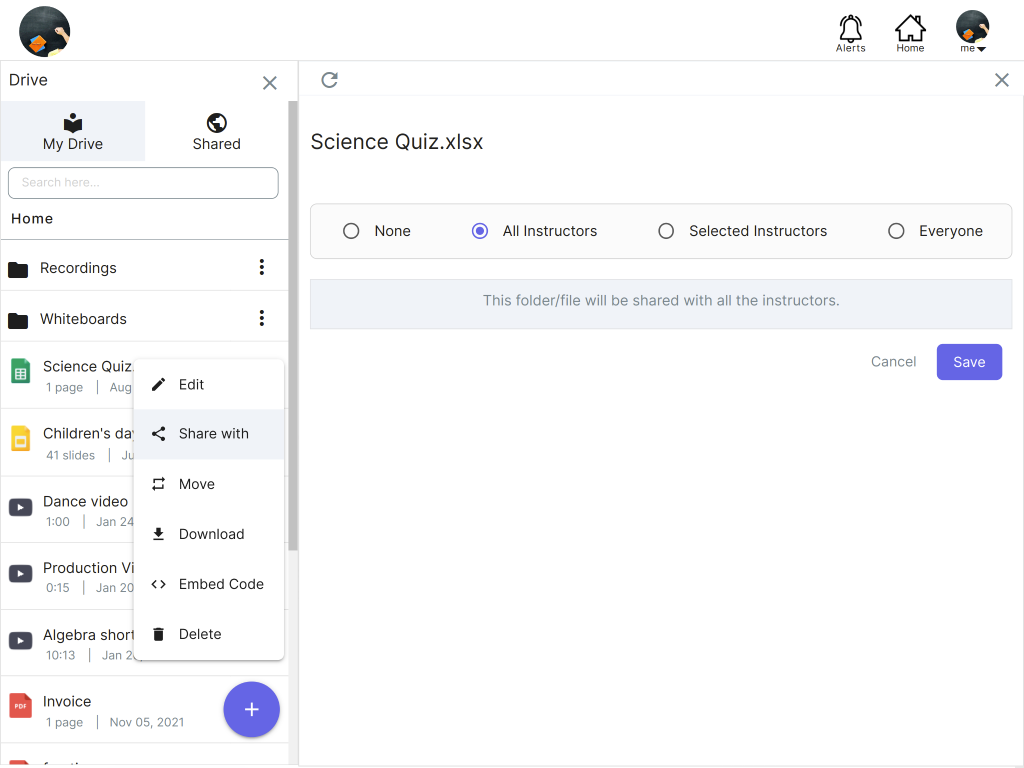
Task: Click Cancel in sharing panel
Action: [x=893, y=362]
